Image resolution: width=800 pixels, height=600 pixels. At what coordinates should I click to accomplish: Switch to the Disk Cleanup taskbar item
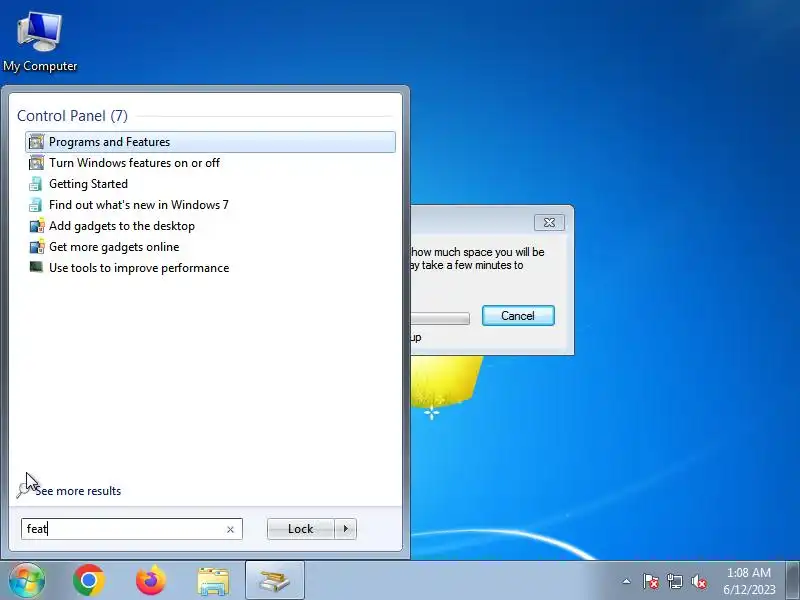[x=274, y=581]
